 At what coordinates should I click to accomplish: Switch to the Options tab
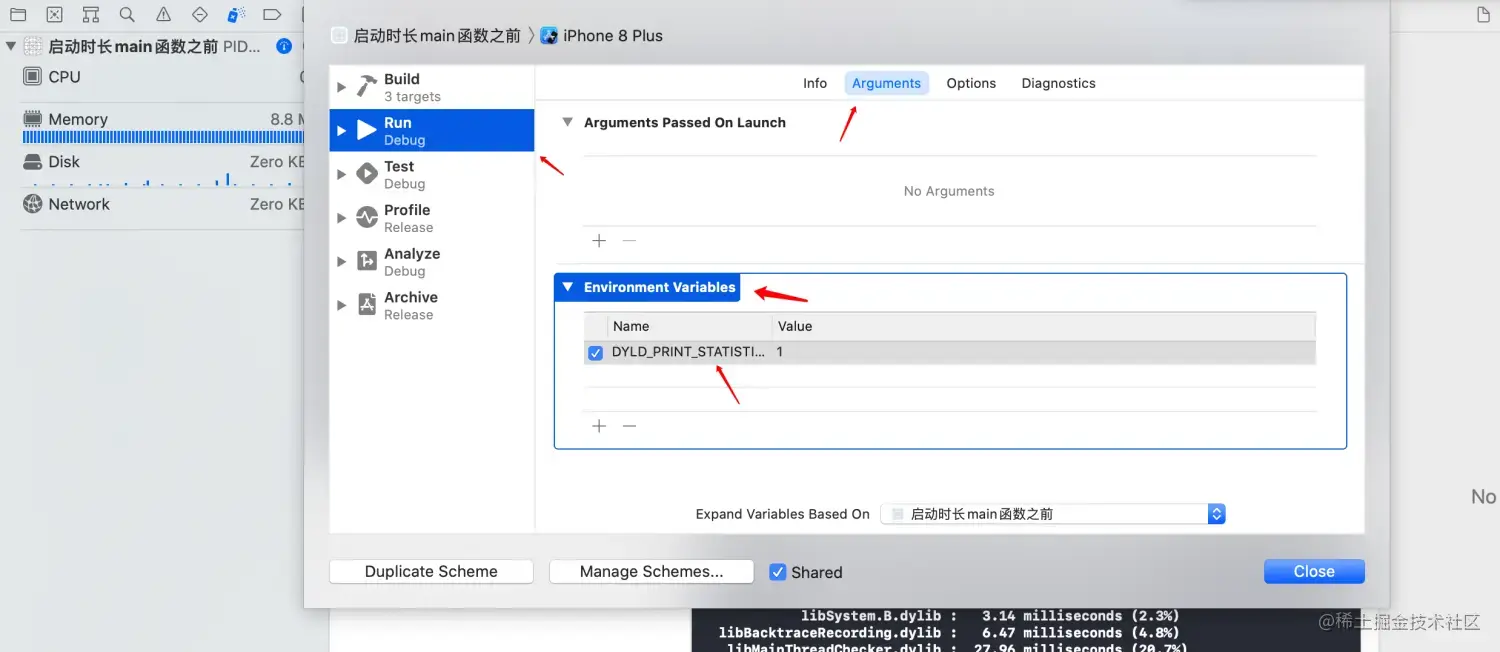tap(971, 83)
